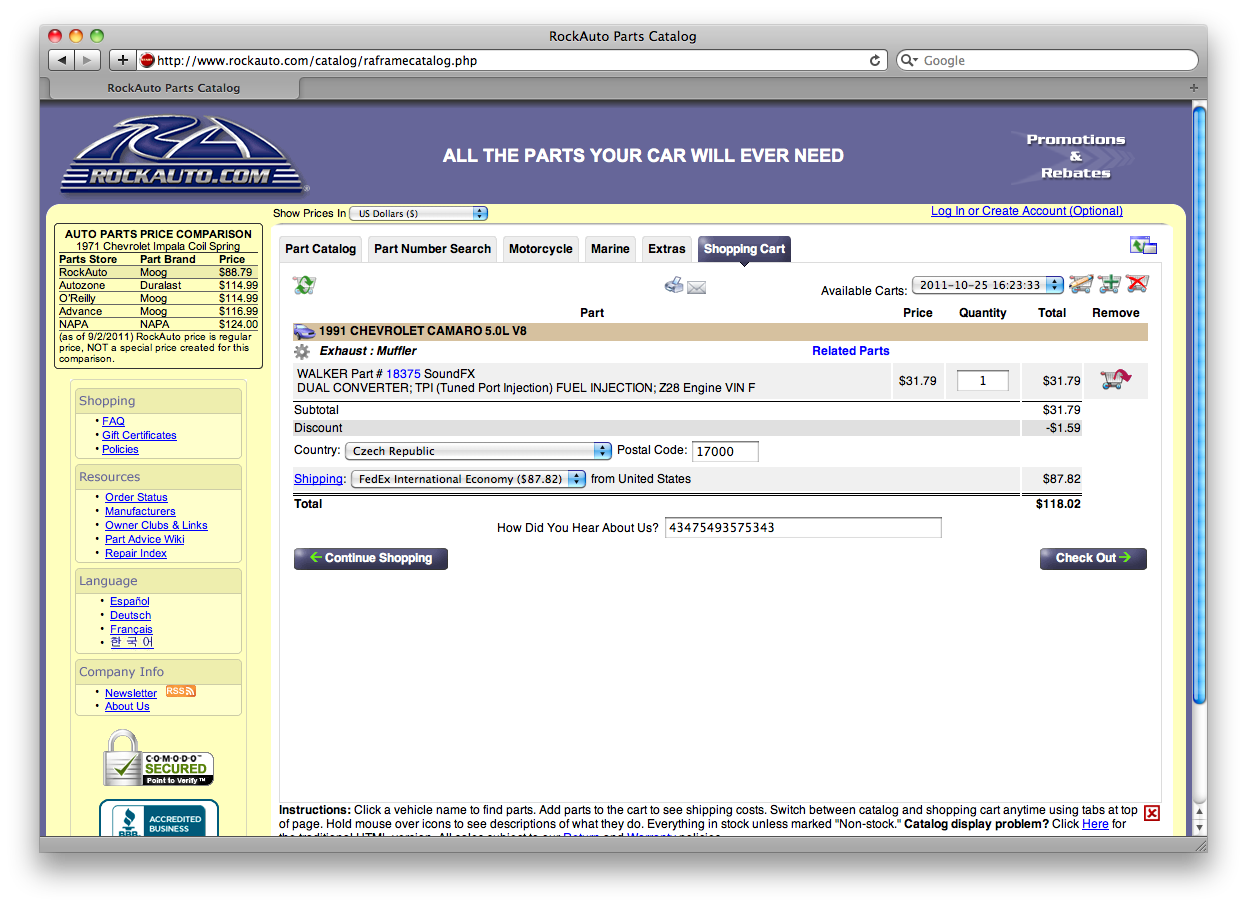Click the Comodo Secured badge
Screen dimensions: 1247x900
(159, 759)
